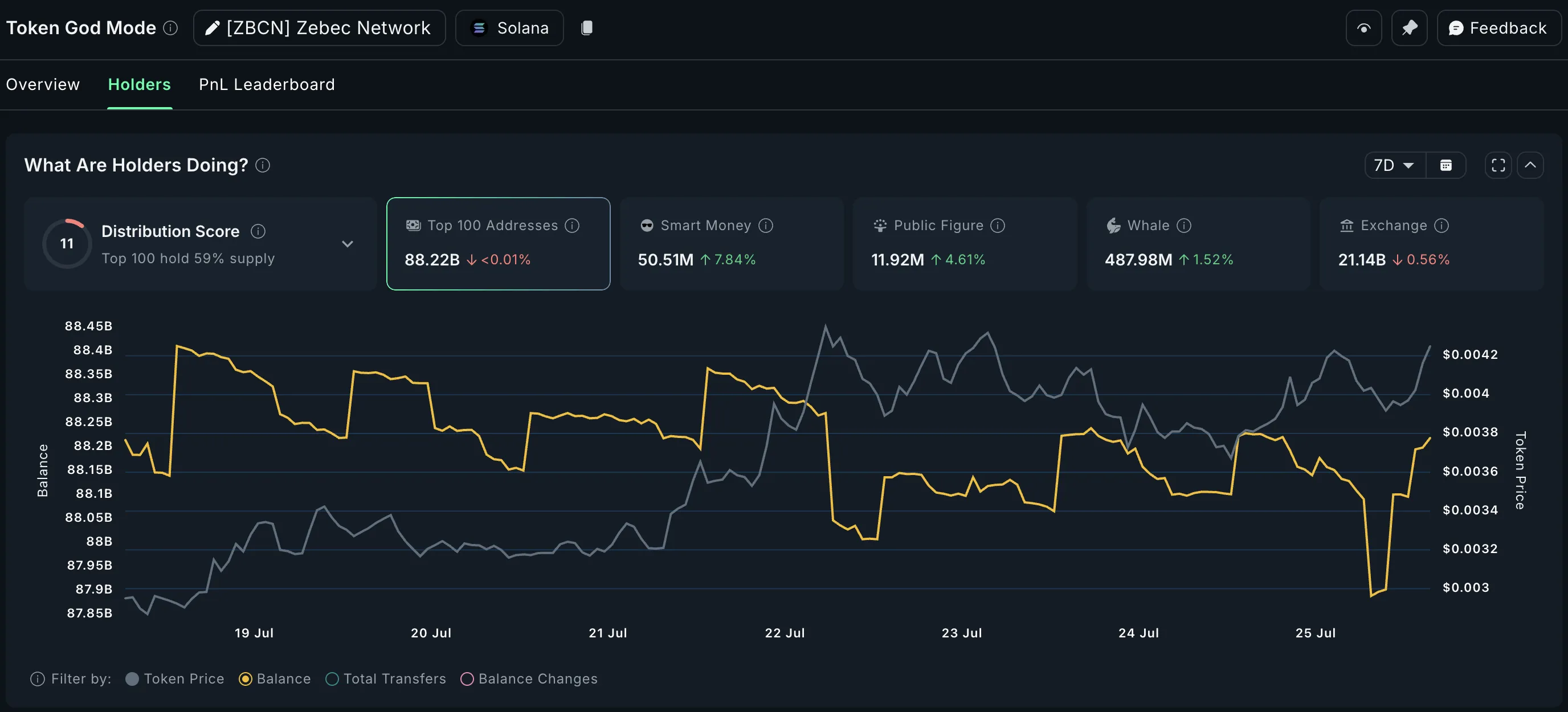Image resolution: width=1568 pixels, height=712 pixels.
Task: Open the PnL Leaderboard tab
Action: pos(267,85)
